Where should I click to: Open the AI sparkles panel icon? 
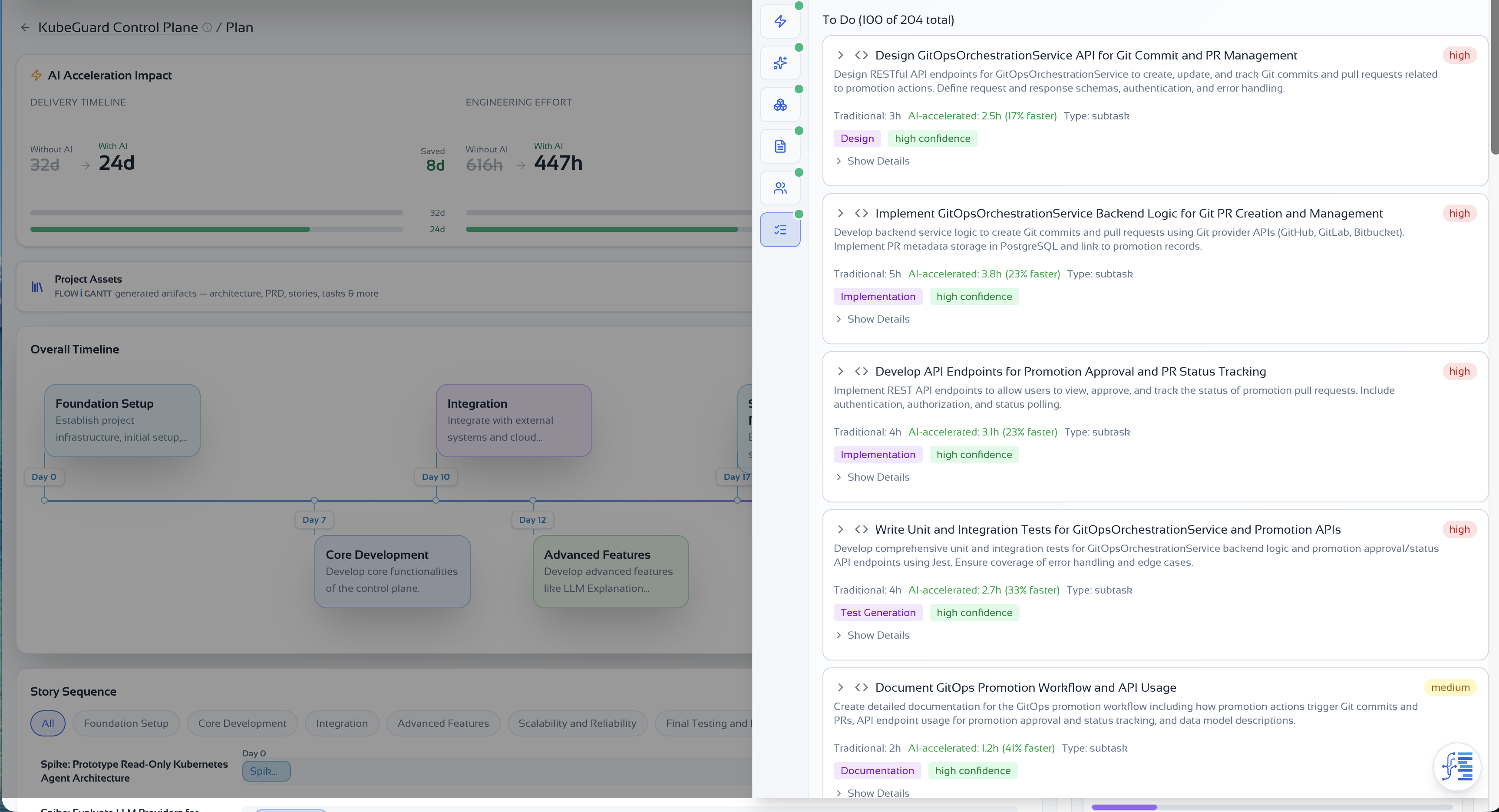pos(780,63)
